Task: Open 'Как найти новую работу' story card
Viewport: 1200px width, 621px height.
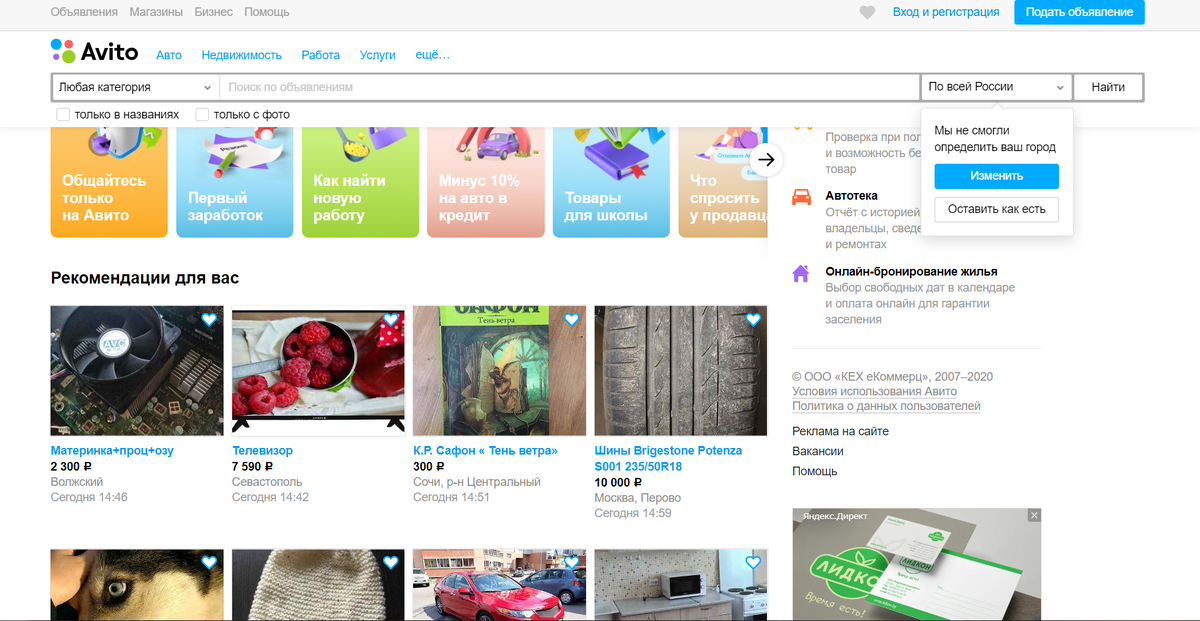Action: coord(360,181)
